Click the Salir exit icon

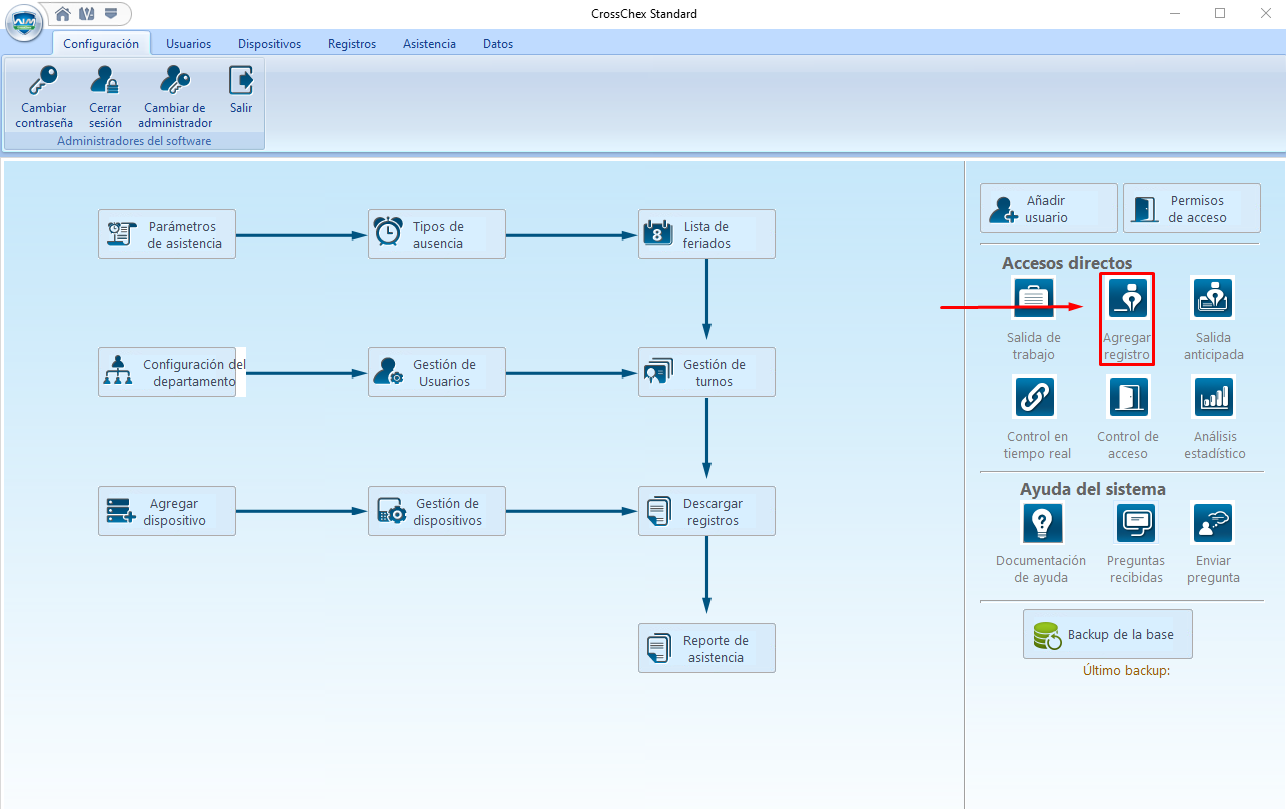pyautogui.click(x=240, y=79)
